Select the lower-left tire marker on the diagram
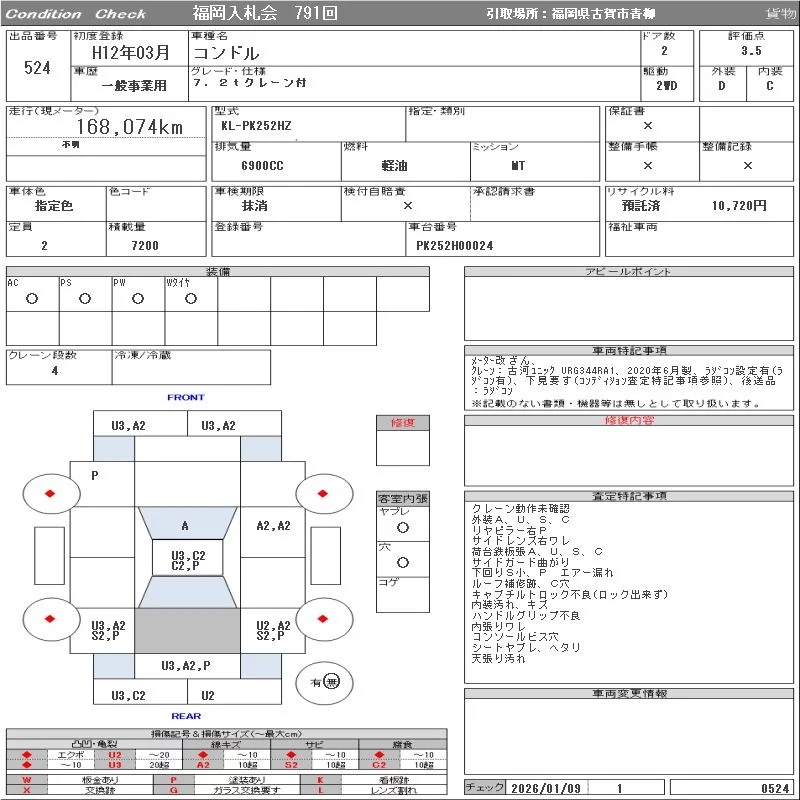The image size is (800, 800). pos(49,618)
